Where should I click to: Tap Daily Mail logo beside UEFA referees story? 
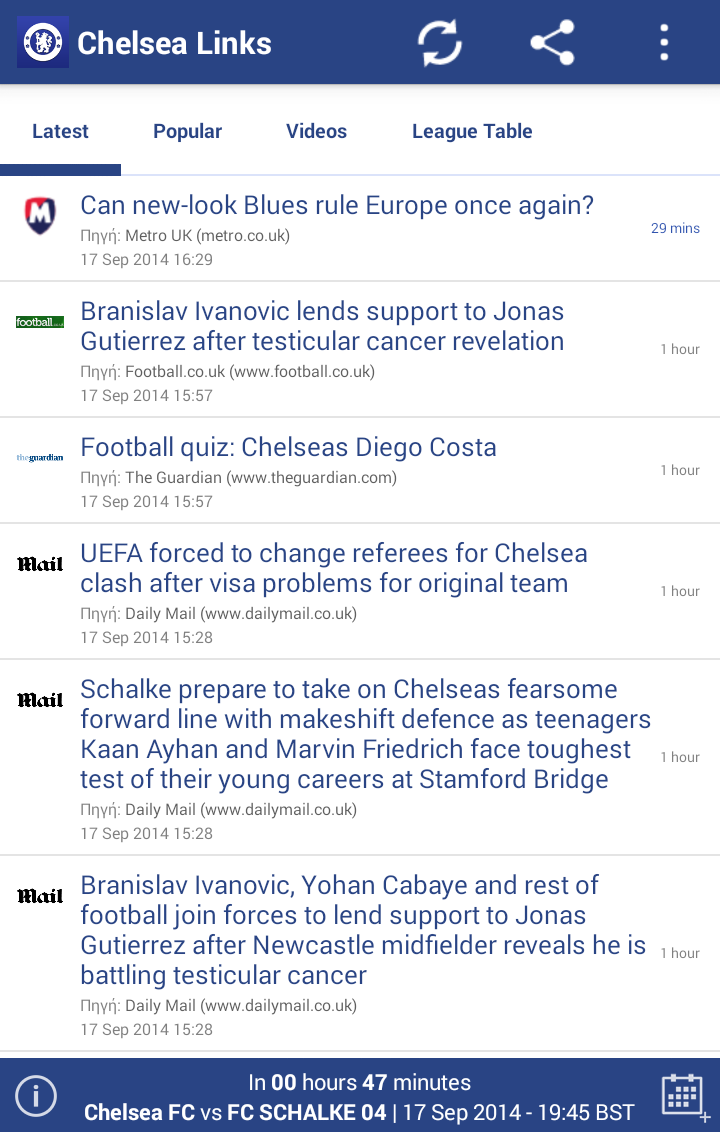[x=40, y=564]
